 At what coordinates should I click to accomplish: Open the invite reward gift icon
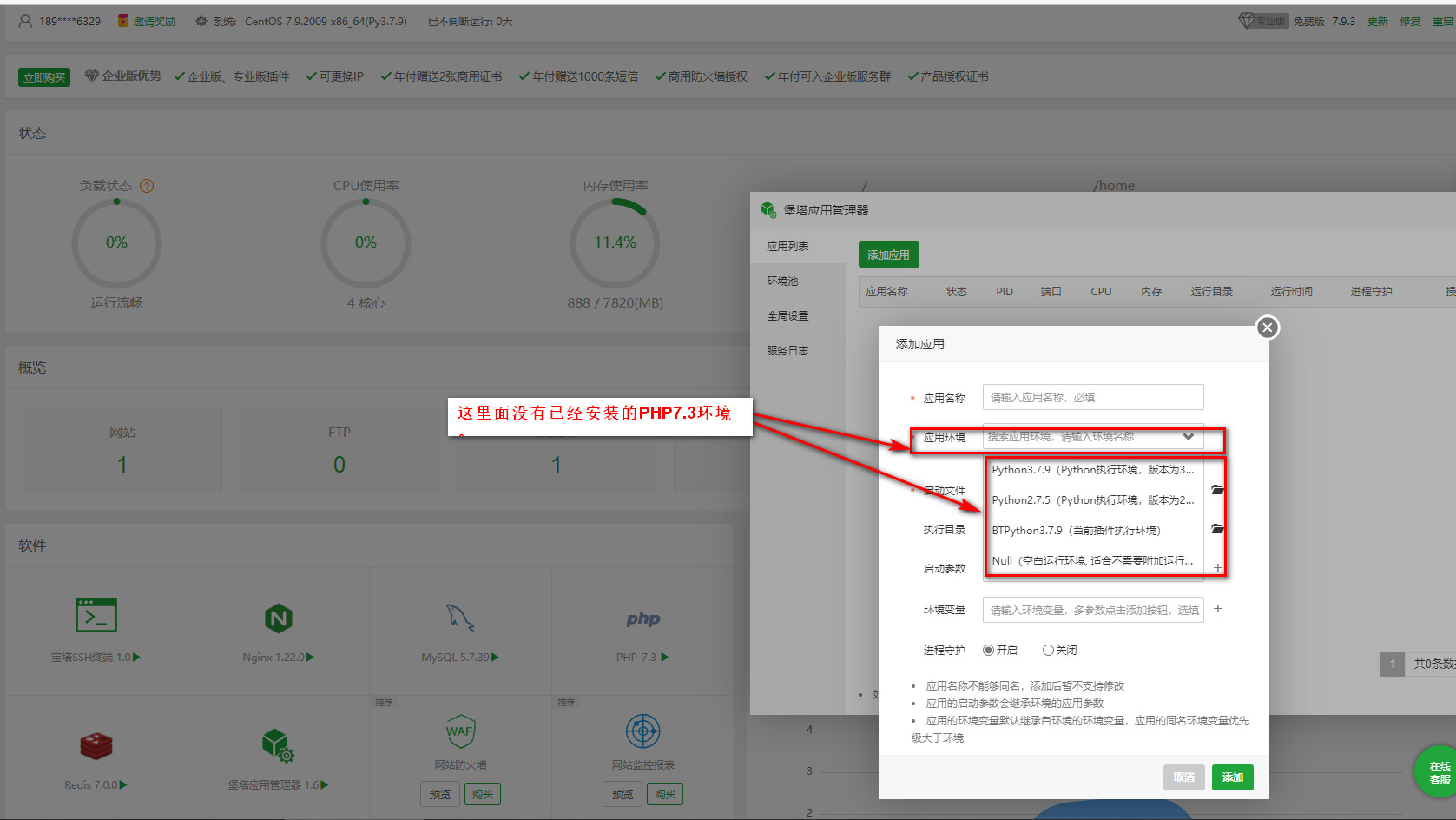tap(123, 21)
